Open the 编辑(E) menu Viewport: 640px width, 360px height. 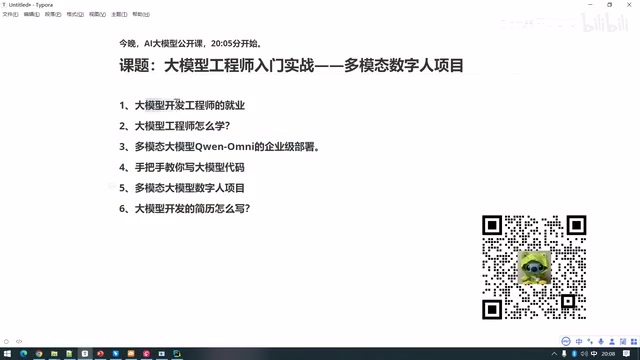point(31,14)
